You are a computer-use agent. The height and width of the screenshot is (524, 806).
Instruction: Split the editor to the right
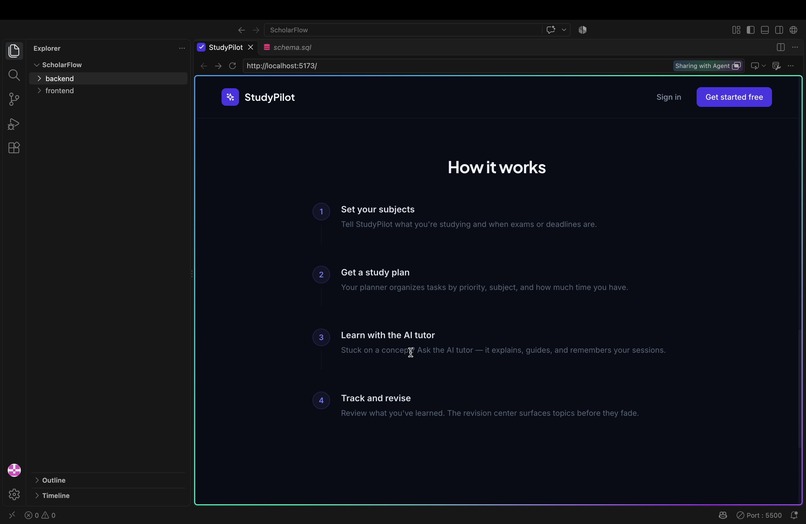click(x=781, y=47)
